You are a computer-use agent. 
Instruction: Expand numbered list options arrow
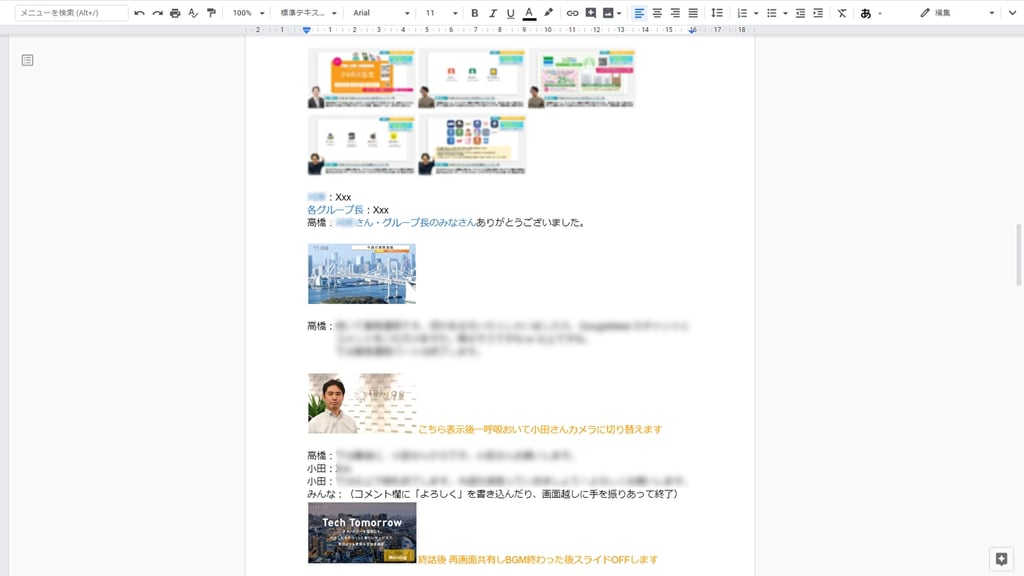click(x=756, y=13)
